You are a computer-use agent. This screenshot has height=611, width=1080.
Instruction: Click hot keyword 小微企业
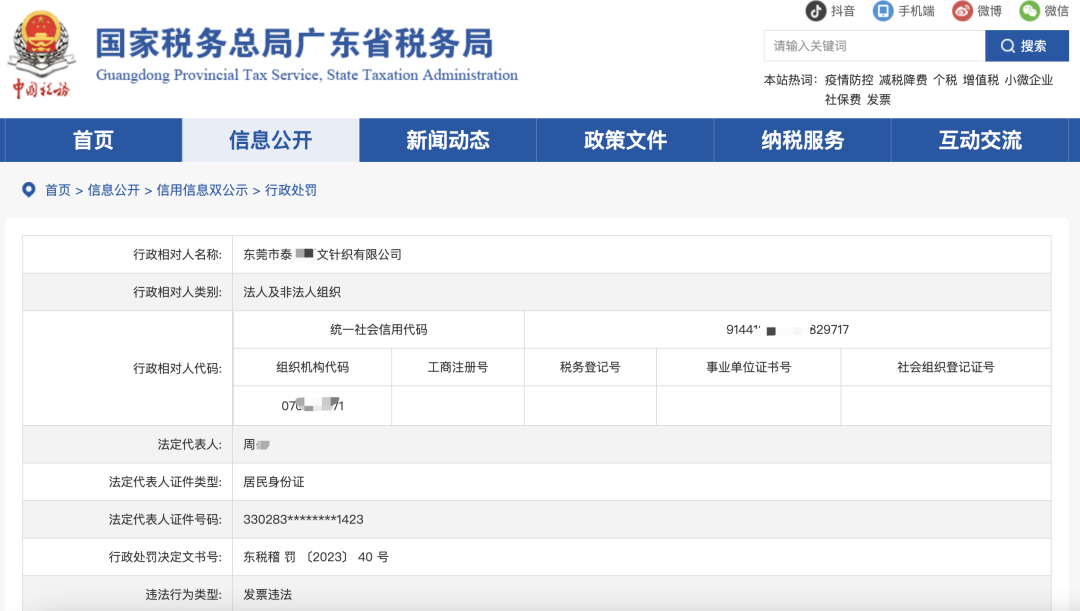1028,80
